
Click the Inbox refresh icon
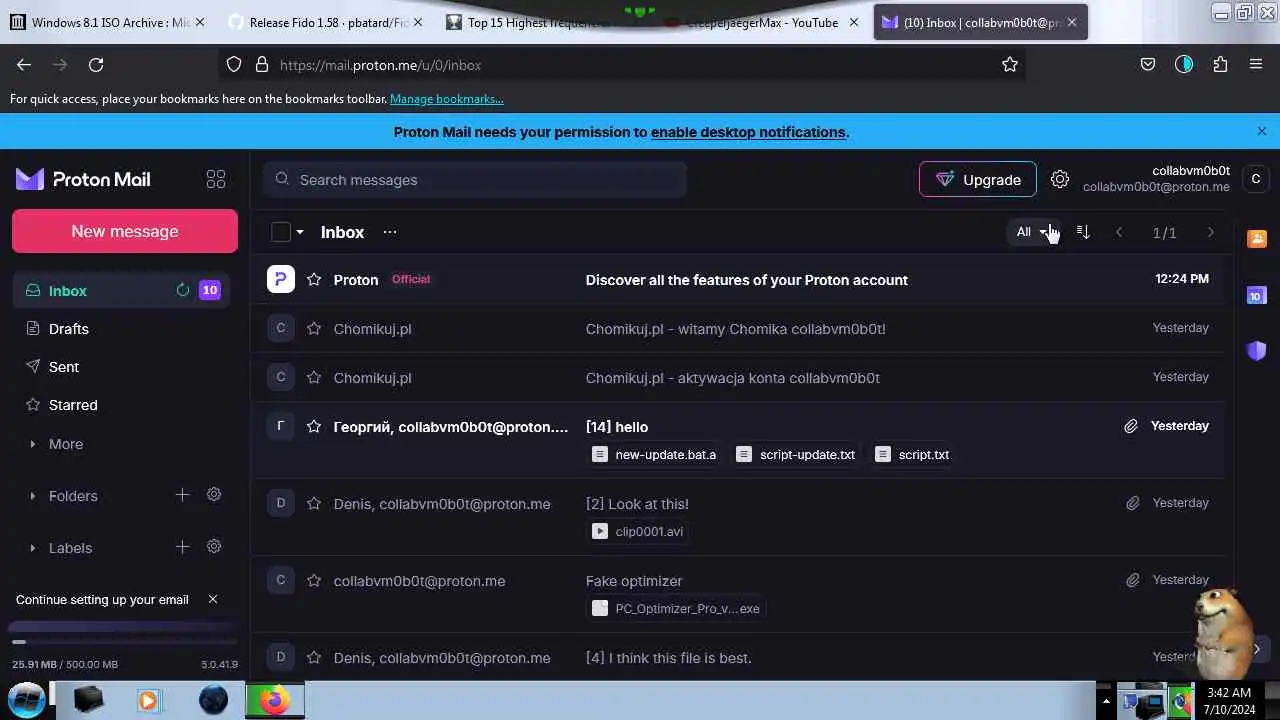183,290
